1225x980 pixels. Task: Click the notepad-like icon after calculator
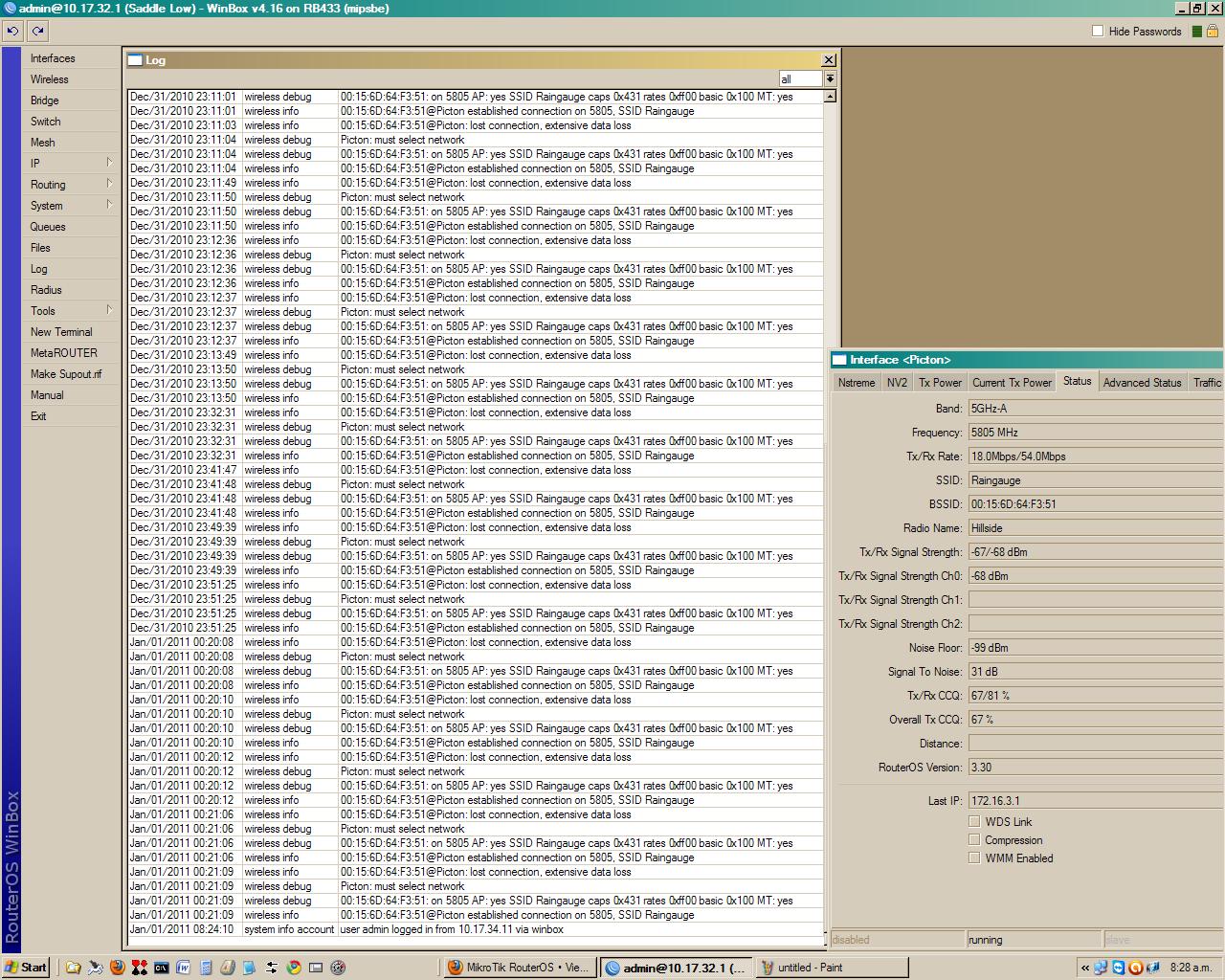click(x=228, y=968)
